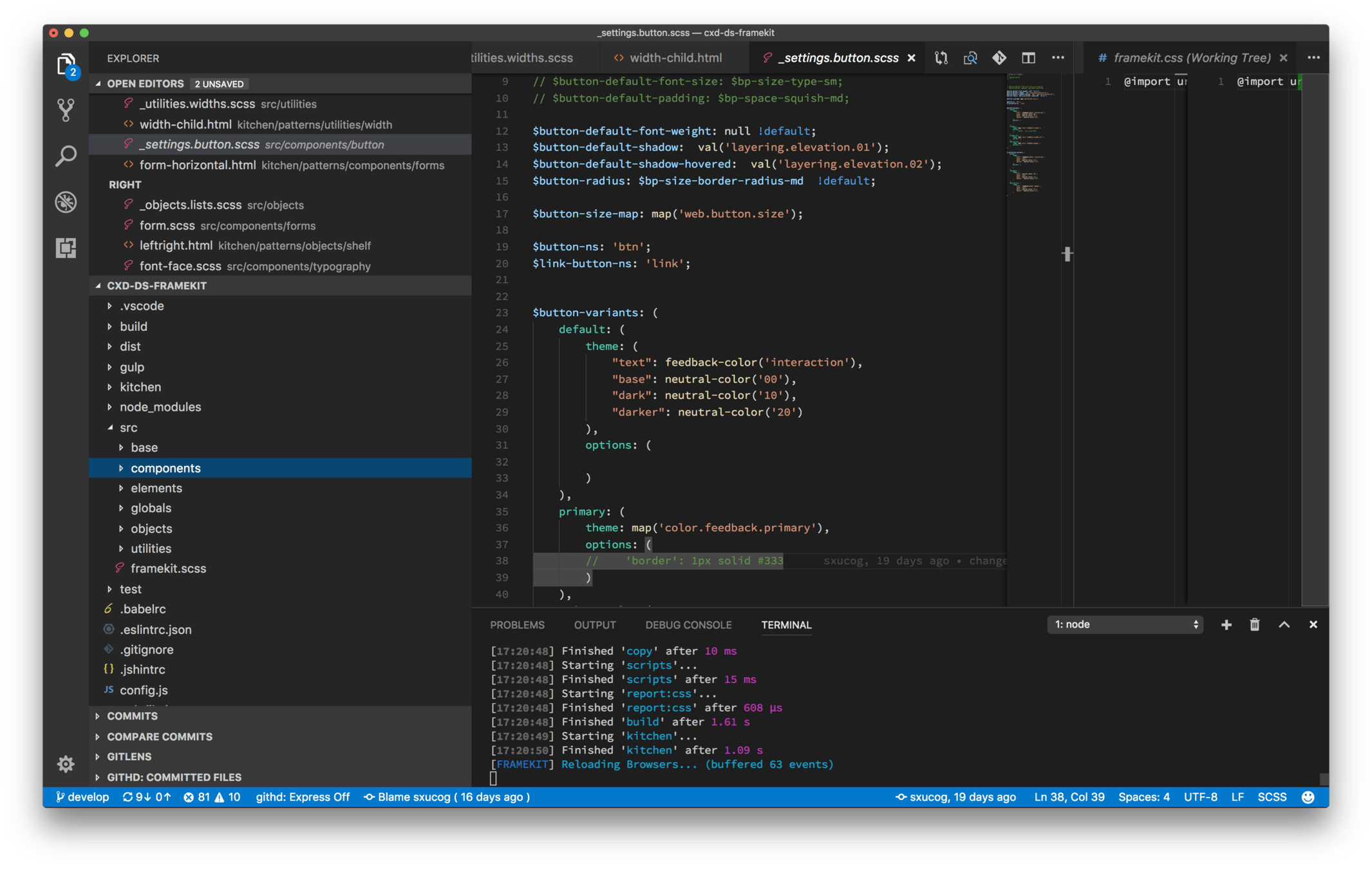Viewport: 1372px width, 869px height.
Task: Expand the COMPARE COMMITS section
Action: click(159, 736)
